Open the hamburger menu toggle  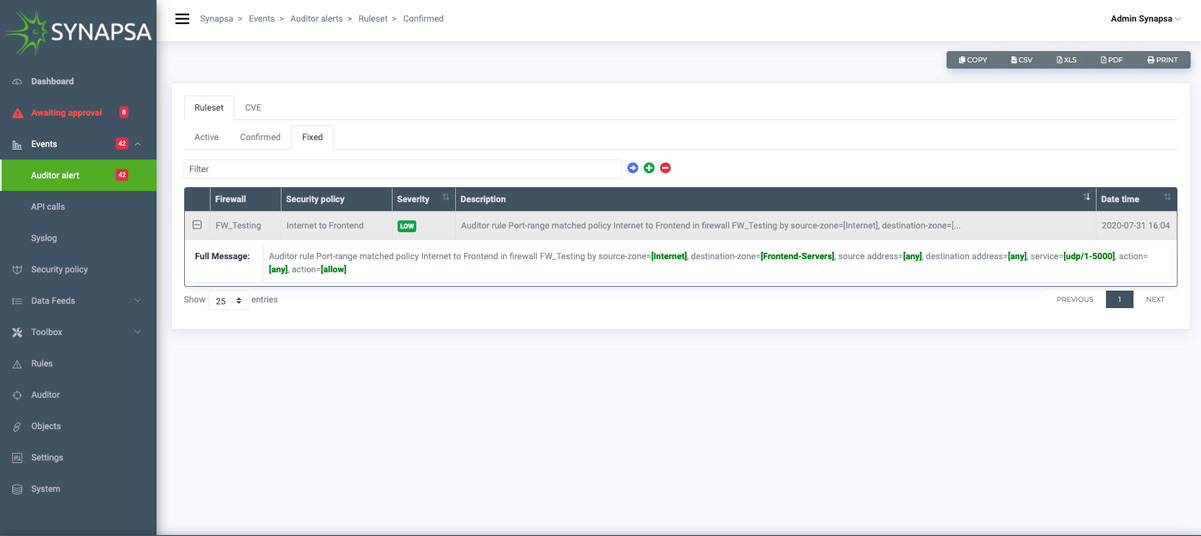pos(182,19)
